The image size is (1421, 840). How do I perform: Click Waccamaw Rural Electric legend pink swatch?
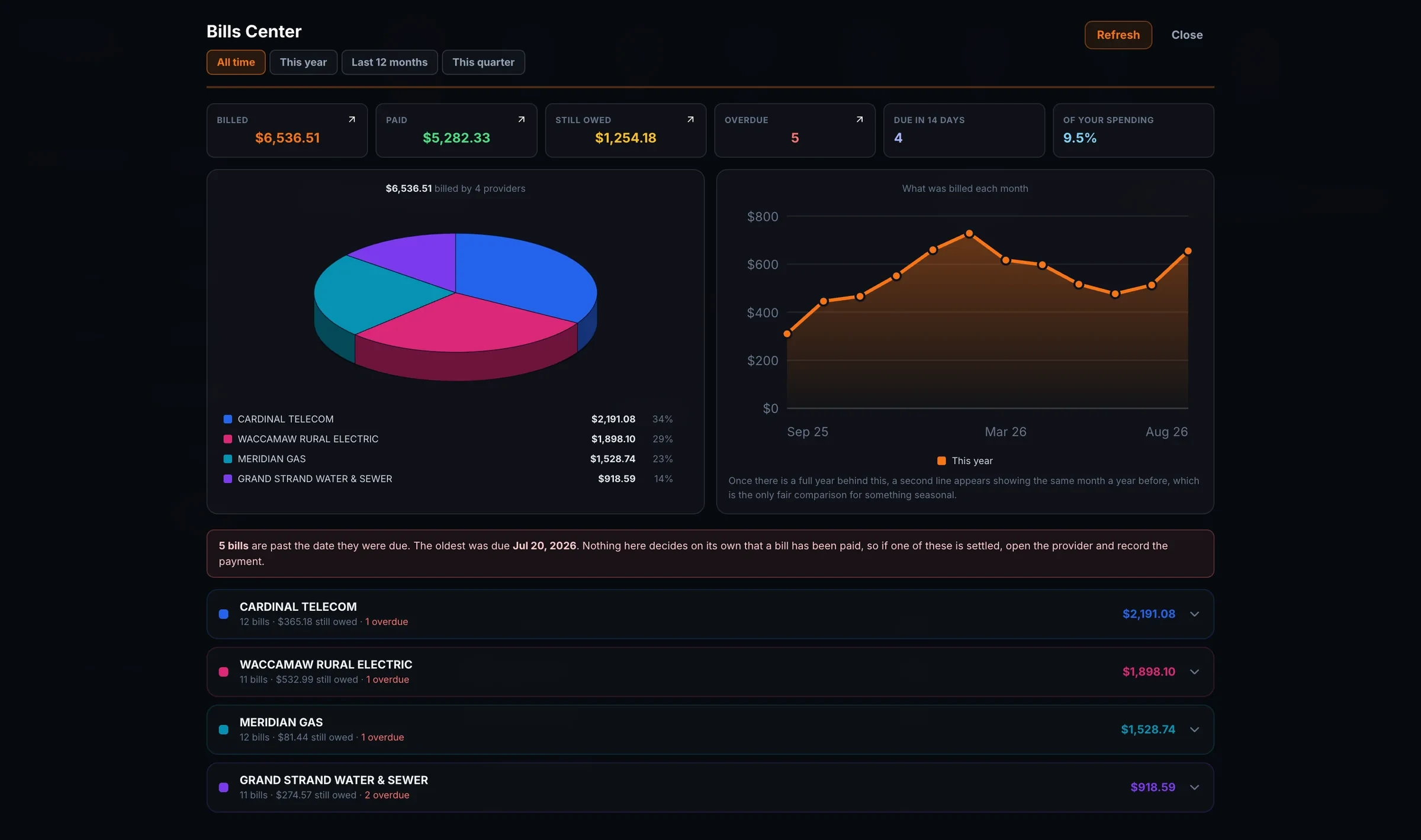pos(227,439)
